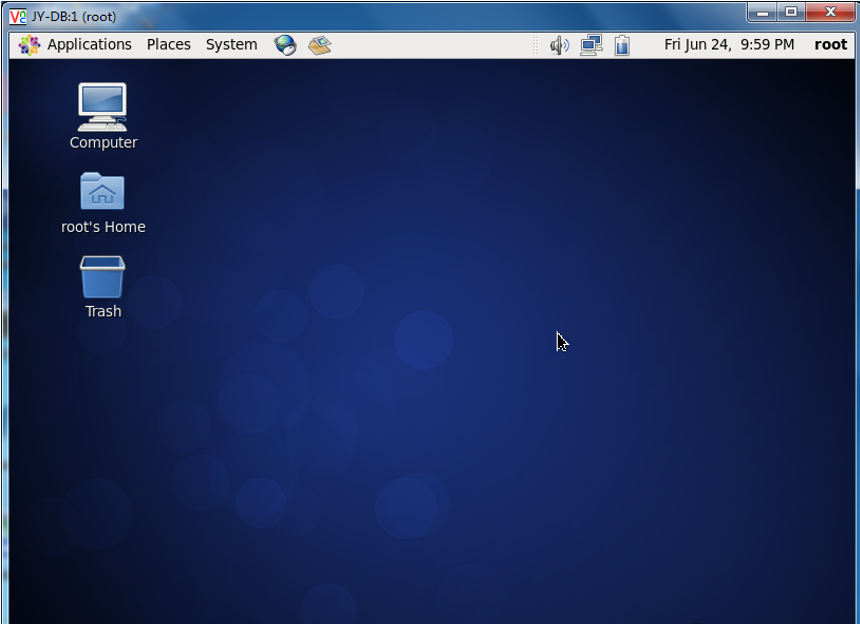
Task: Click the JY-DB:1 (root) window title bar
Action: [x=400, y=16]
